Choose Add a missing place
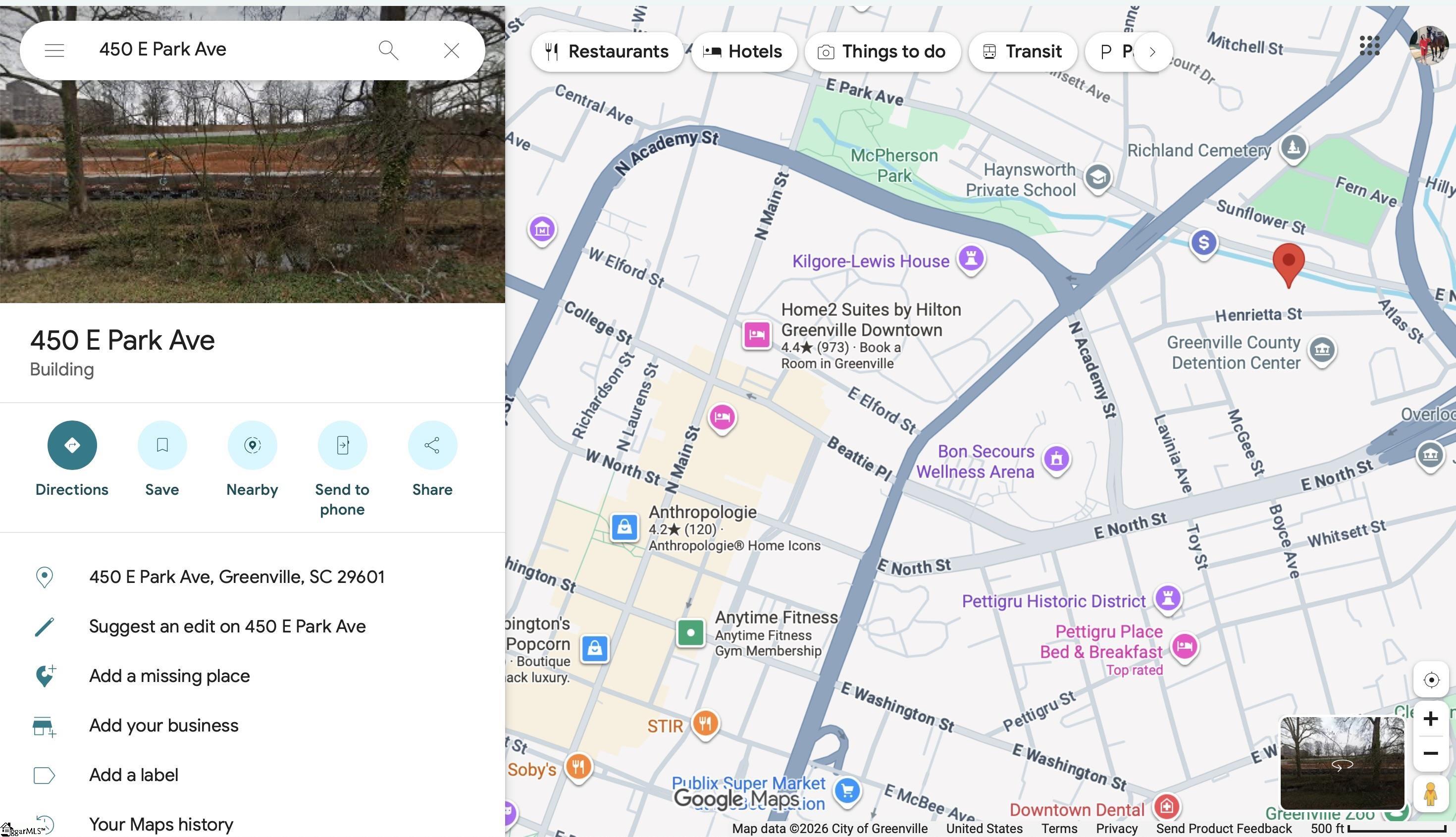 coord(169,676)
